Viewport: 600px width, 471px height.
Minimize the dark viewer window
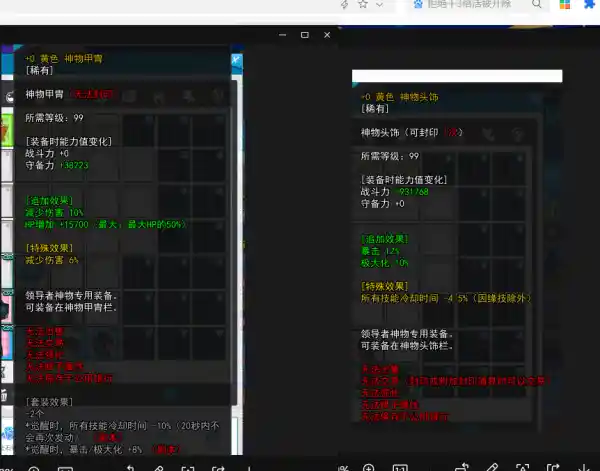click(283, 35)
